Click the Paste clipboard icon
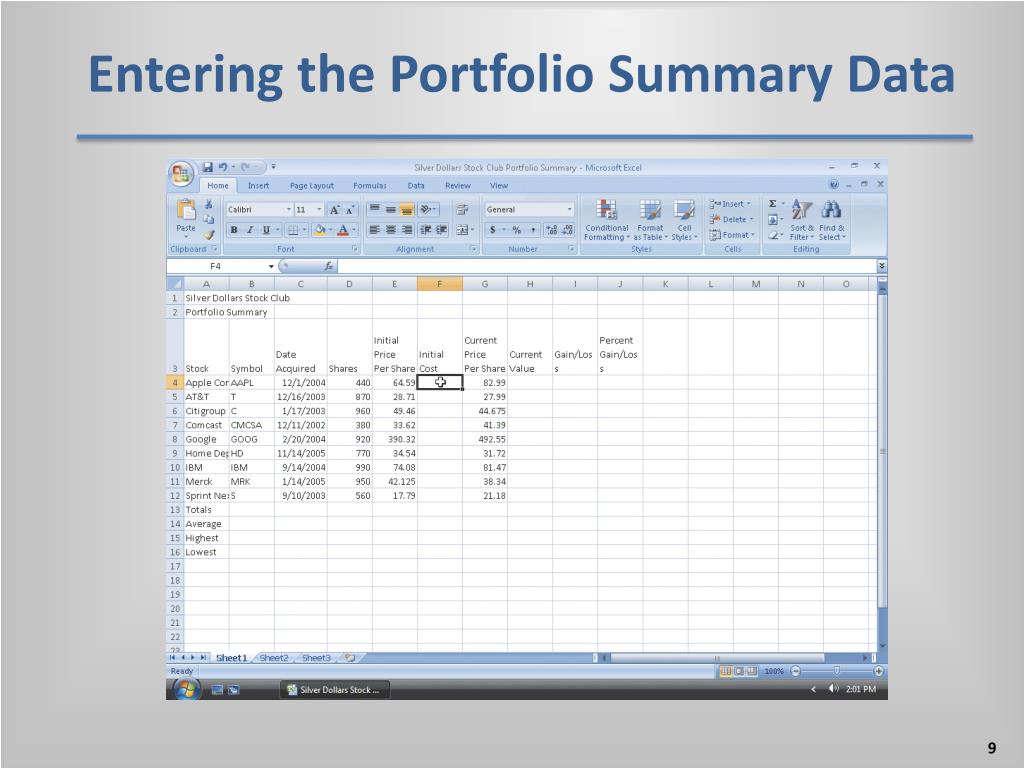The image size is (1024, 768). (186, 210)
